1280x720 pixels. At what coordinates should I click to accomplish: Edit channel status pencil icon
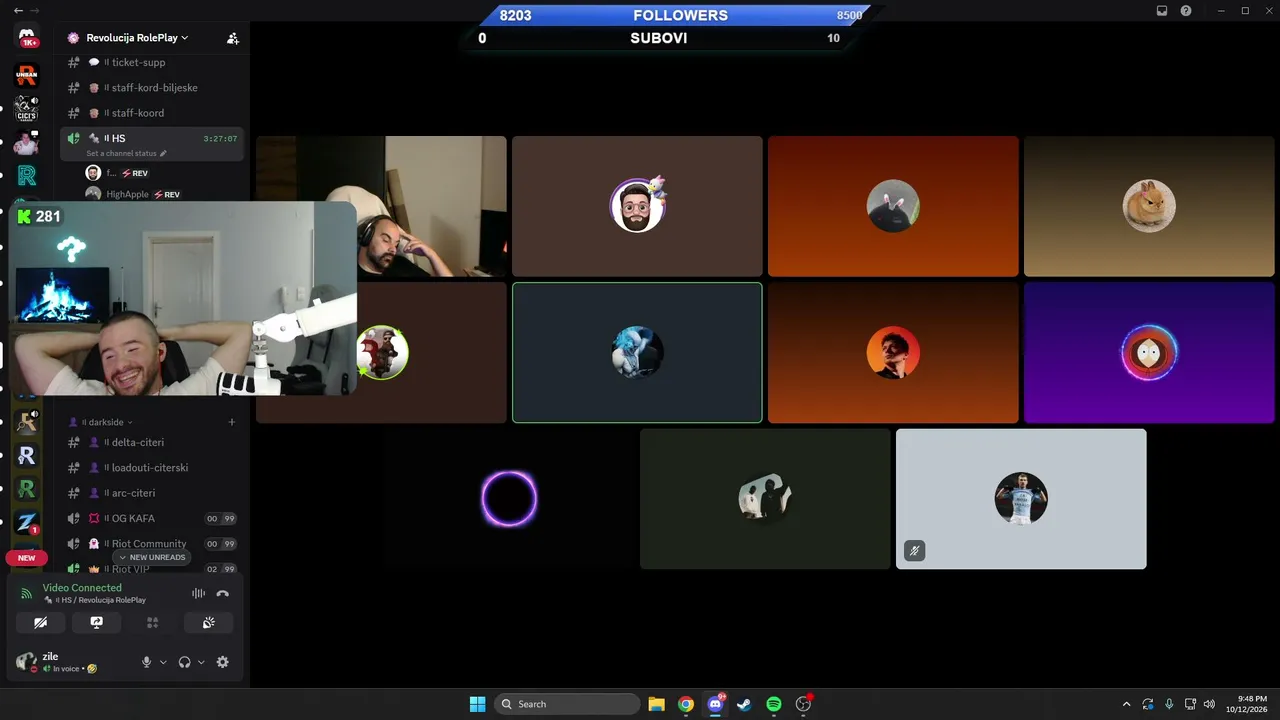pos(163,153)
